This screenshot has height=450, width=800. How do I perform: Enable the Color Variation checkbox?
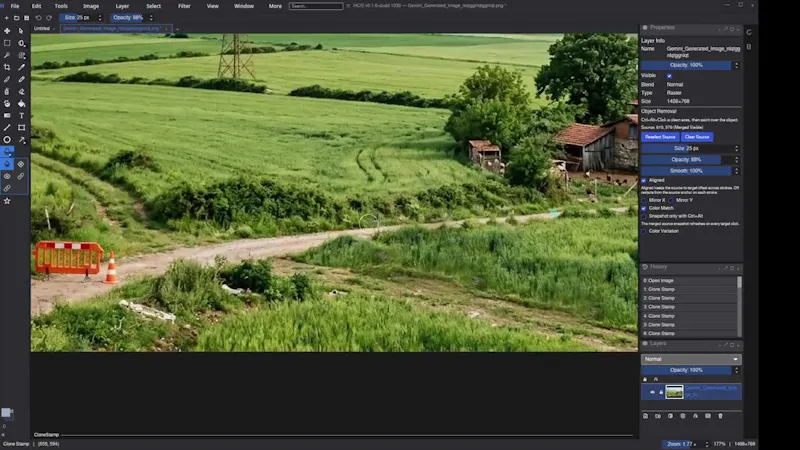click(644, 231)
